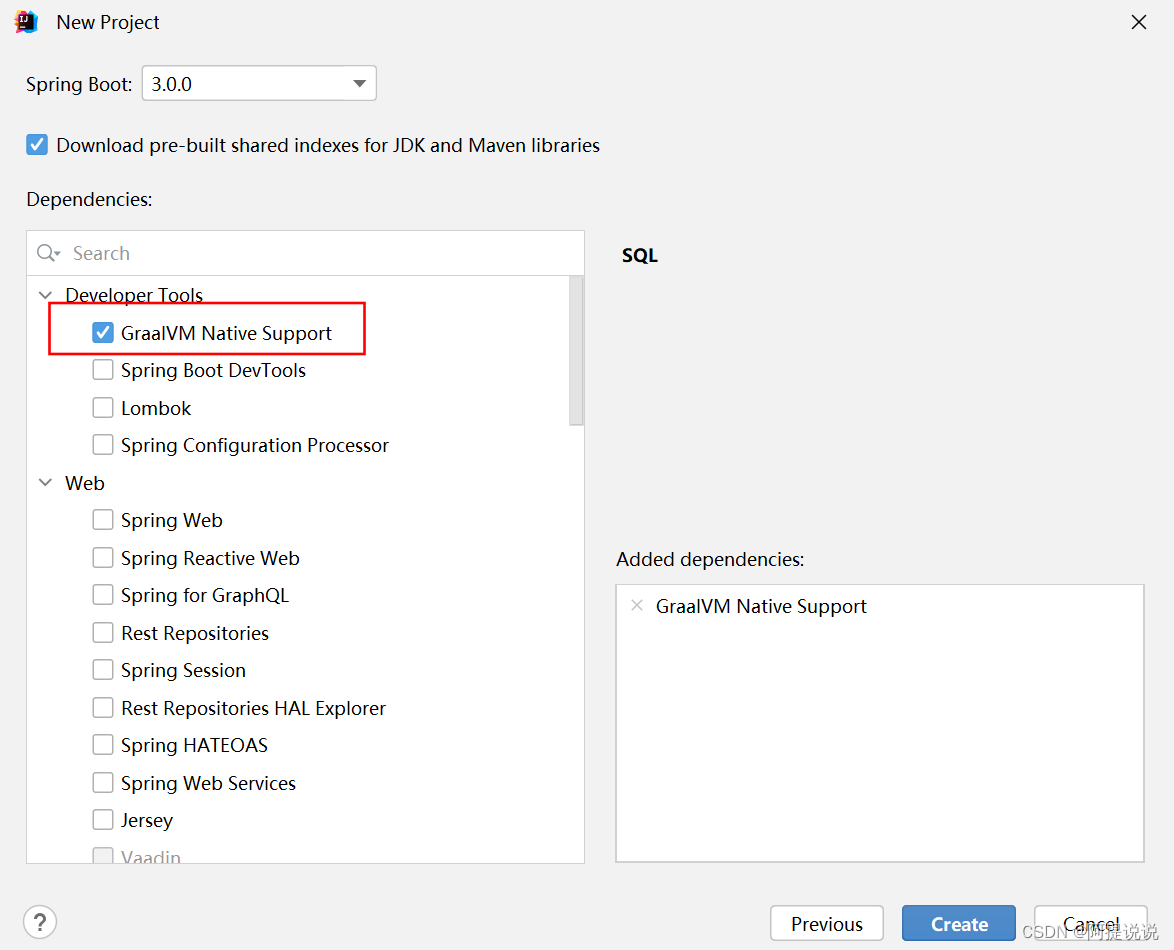This screenshot has height=950, width=1174.
Task: Click the Cancel button
Action: (1091, 924)
